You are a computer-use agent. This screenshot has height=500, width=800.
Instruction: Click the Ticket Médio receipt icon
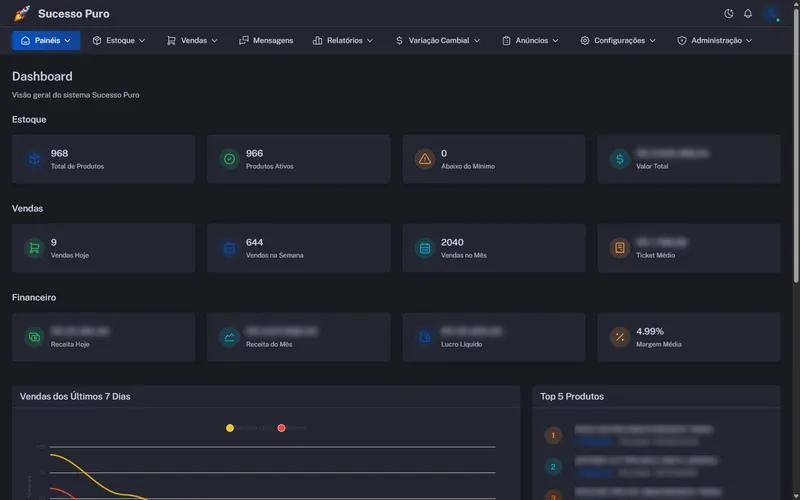pyautogui.click(x=620, y=248)
